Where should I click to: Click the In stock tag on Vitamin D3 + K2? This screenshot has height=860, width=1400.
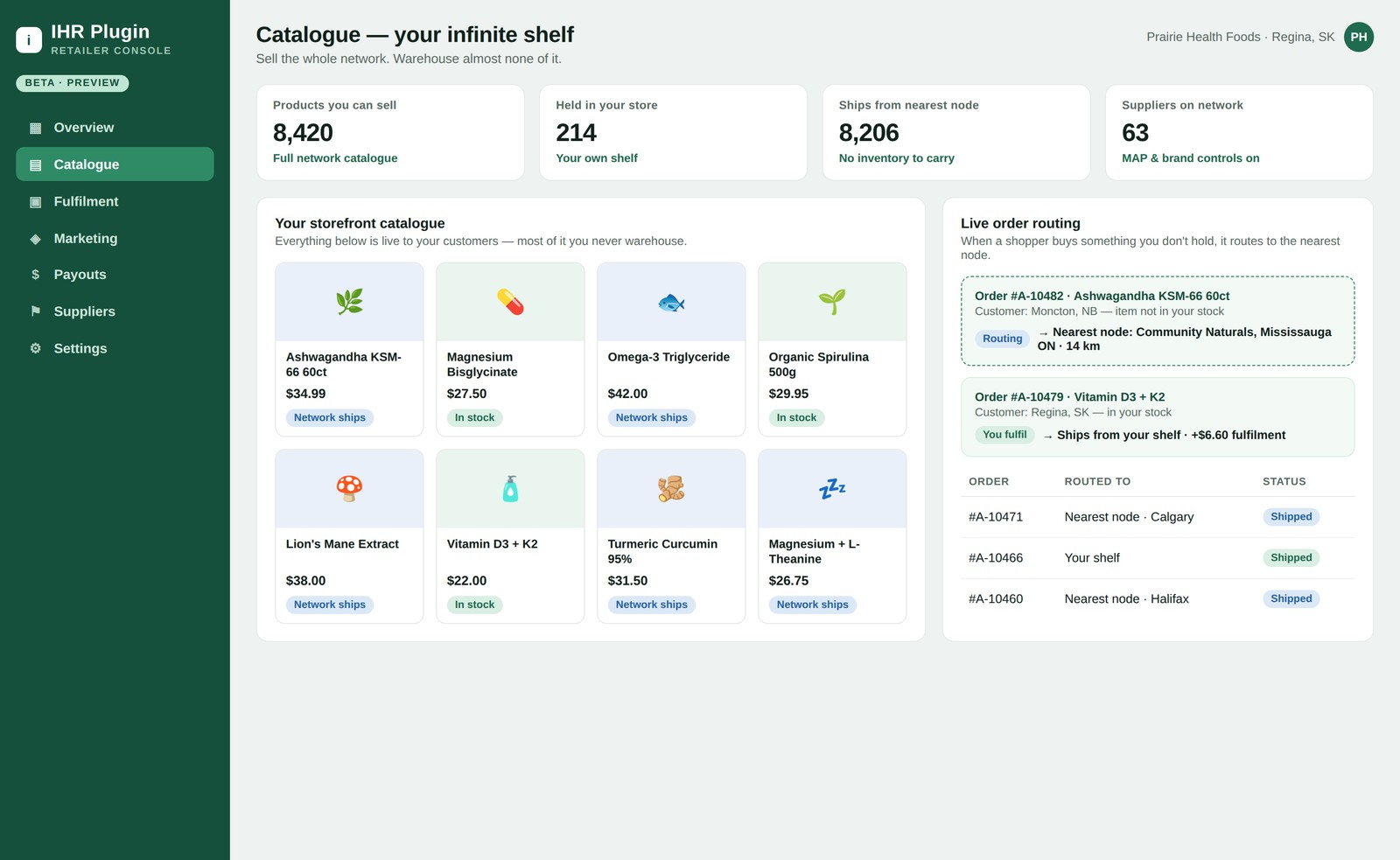pyautogui.click(x=474, y=605)
